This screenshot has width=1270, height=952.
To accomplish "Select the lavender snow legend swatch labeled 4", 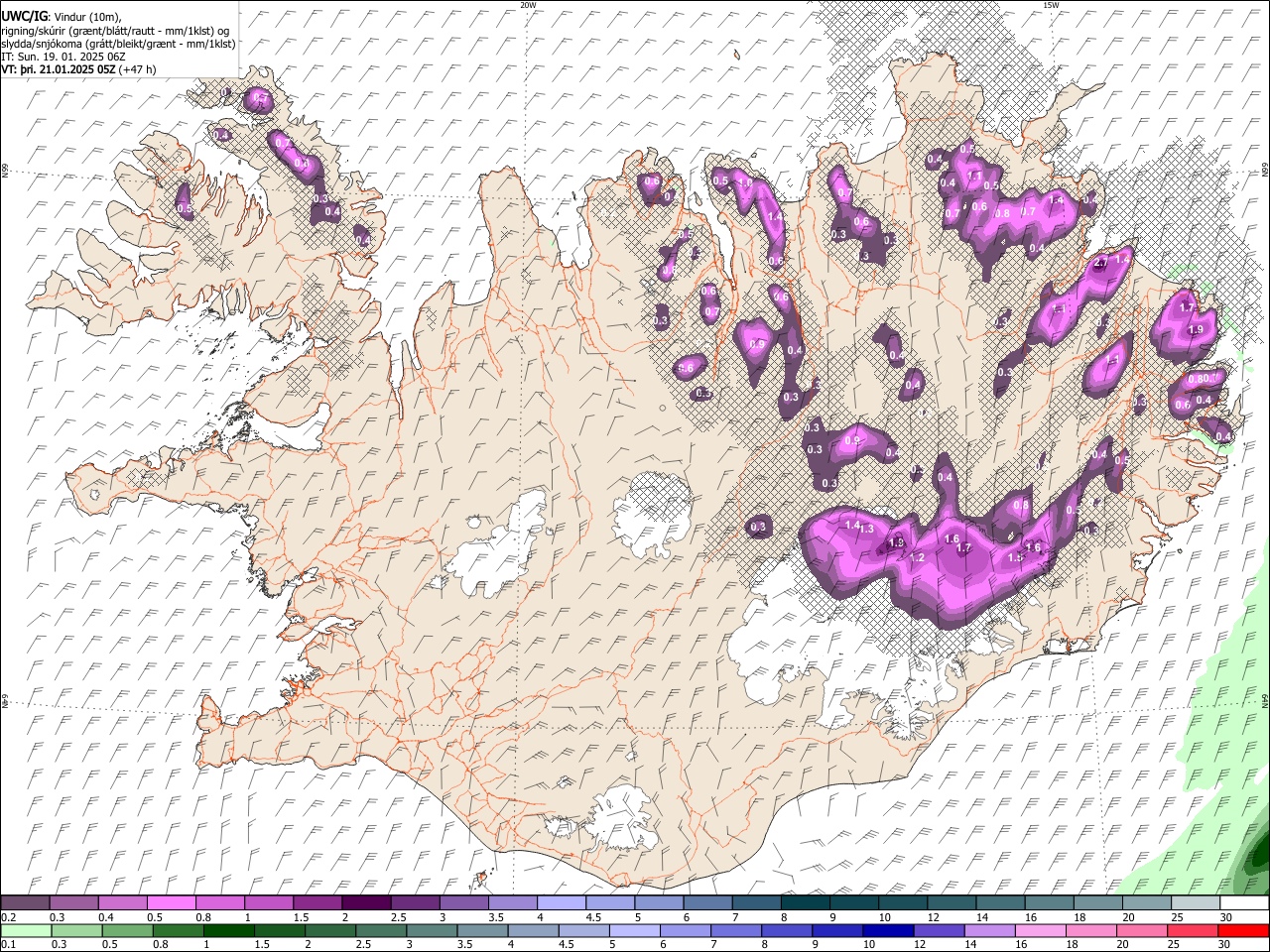I will click(x=562, y=903).
